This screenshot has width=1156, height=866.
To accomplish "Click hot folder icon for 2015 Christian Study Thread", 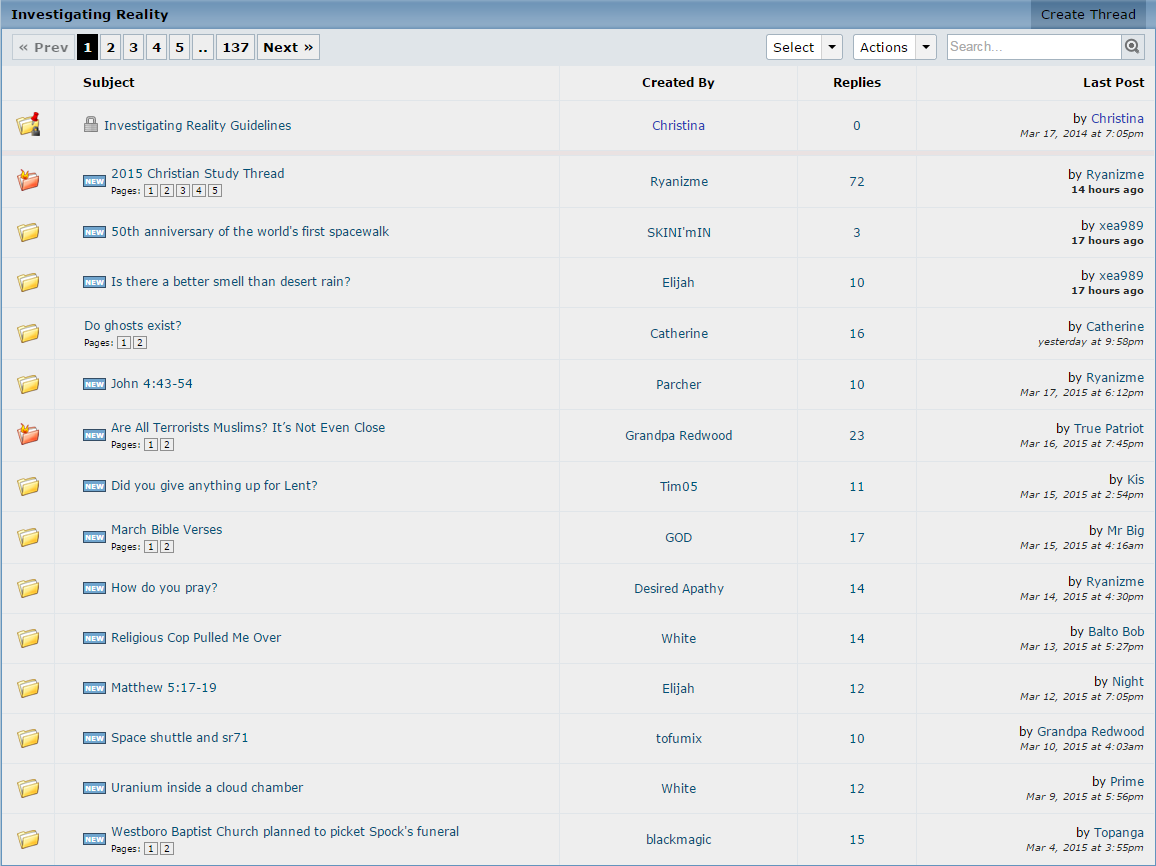I will pyautogui.click(x=28, y=181).
